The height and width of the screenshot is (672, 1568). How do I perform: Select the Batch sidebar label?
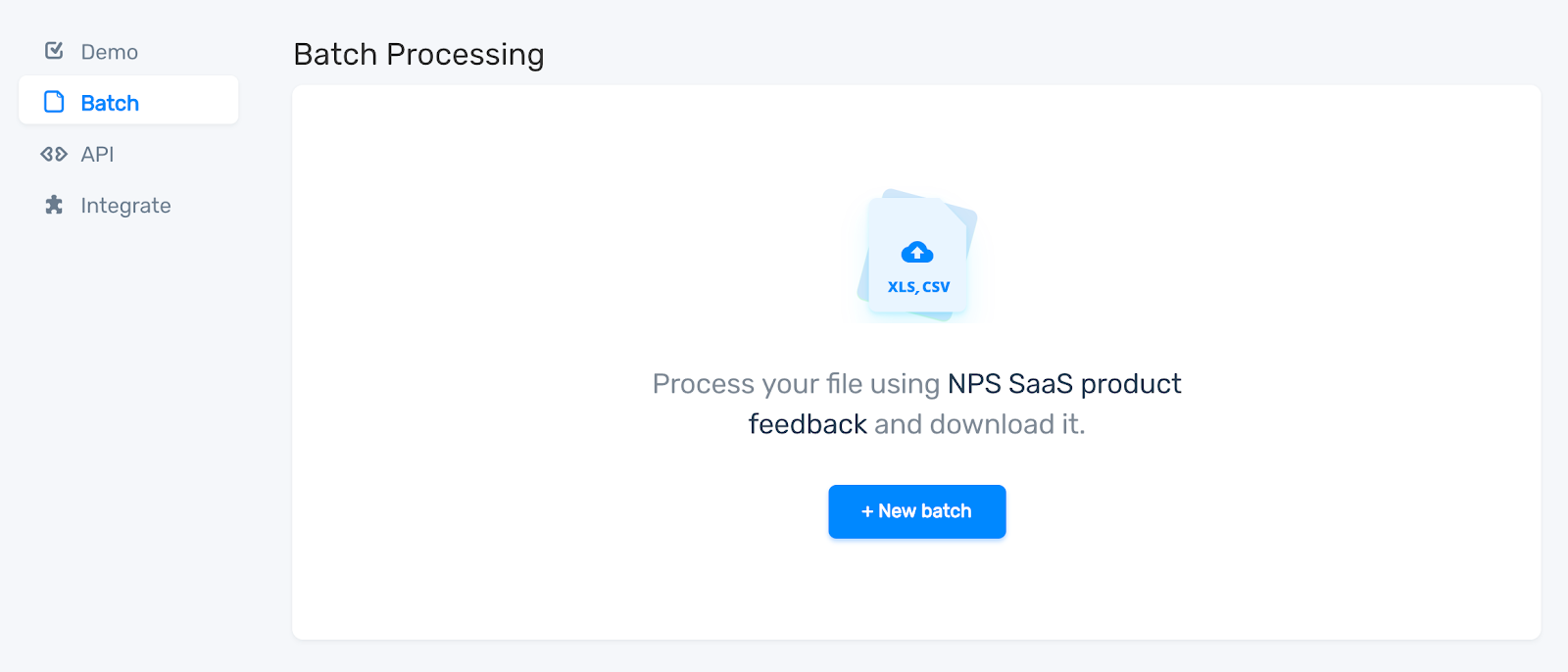click(x=110, y=103)
